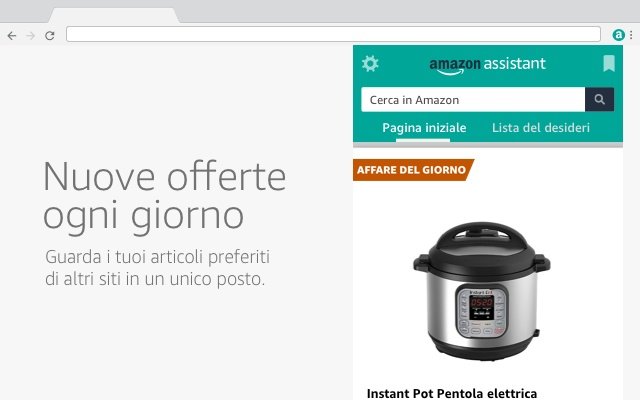Click the browser forward arrow

tap(31, 36)
